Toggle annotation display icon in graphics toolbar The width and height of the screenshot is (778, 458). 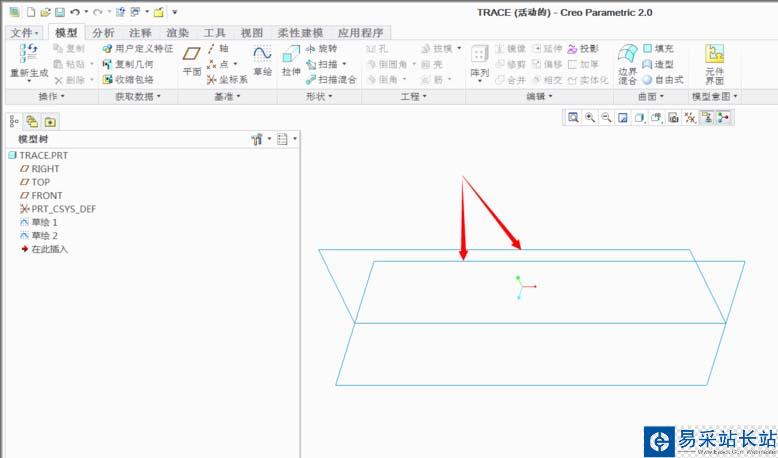[x=707, y=118]
